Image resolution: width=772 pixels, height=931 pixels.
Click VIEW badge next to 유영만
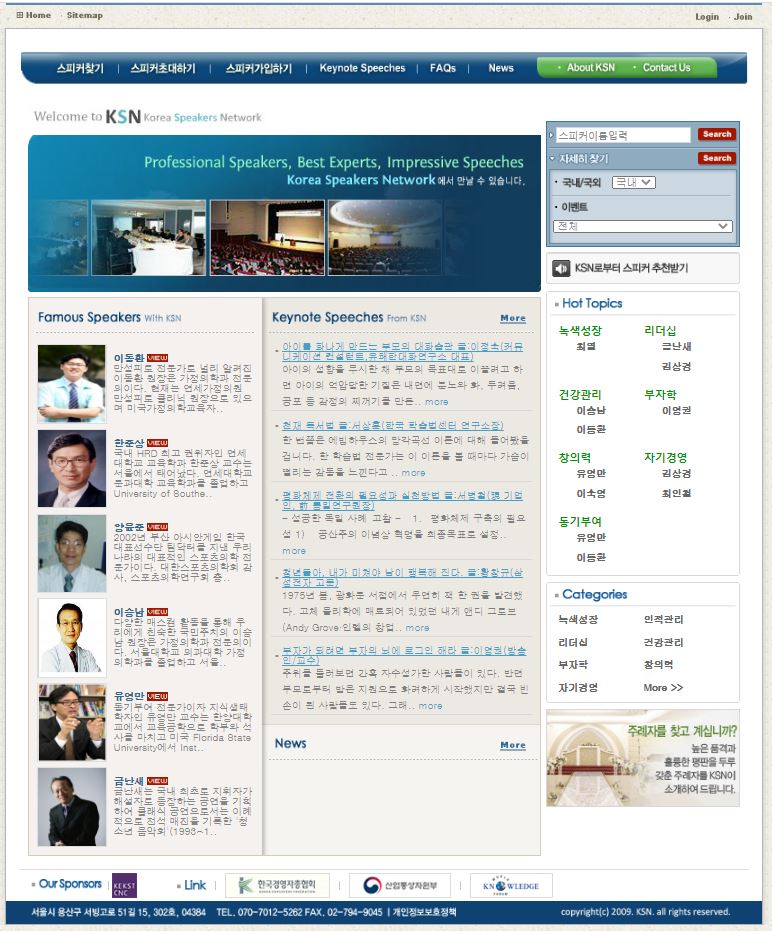pos(157,696)
